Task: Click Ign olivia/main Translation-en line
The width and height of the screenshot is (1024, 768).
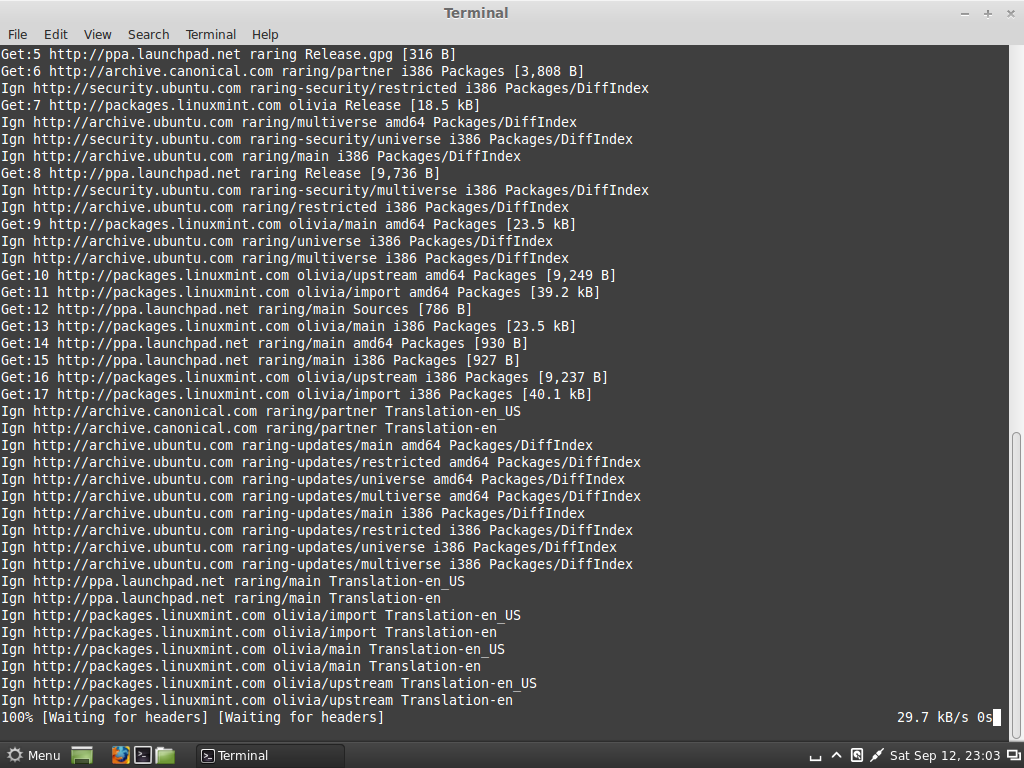Action: (241, 666)
